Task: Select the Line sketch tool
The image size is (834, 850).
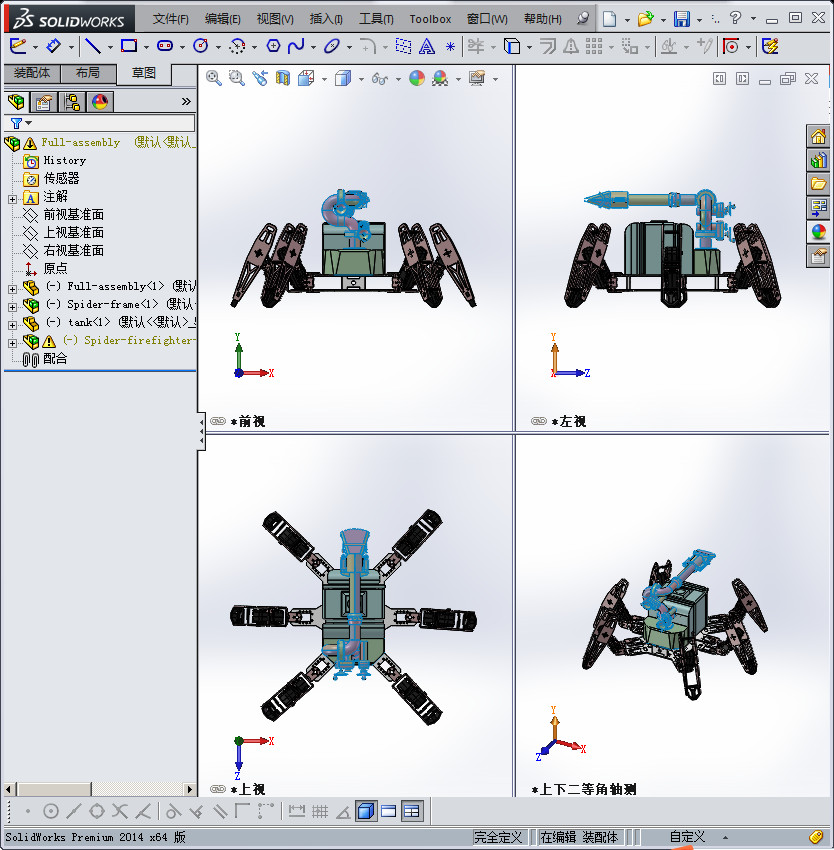Action: tap(93, 46)
